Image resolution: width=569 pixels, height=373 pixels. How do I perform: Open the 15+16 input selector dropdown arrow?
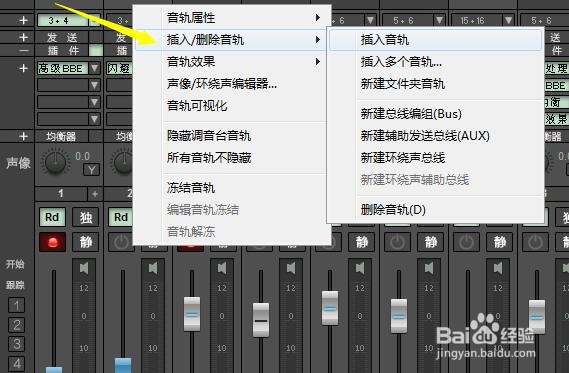tap(508, 20)
